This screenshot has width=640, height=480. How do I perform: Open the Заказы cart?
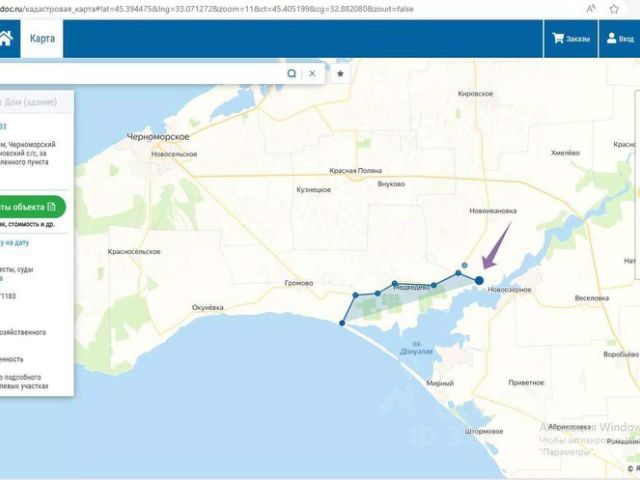click(x=571, y=39)
